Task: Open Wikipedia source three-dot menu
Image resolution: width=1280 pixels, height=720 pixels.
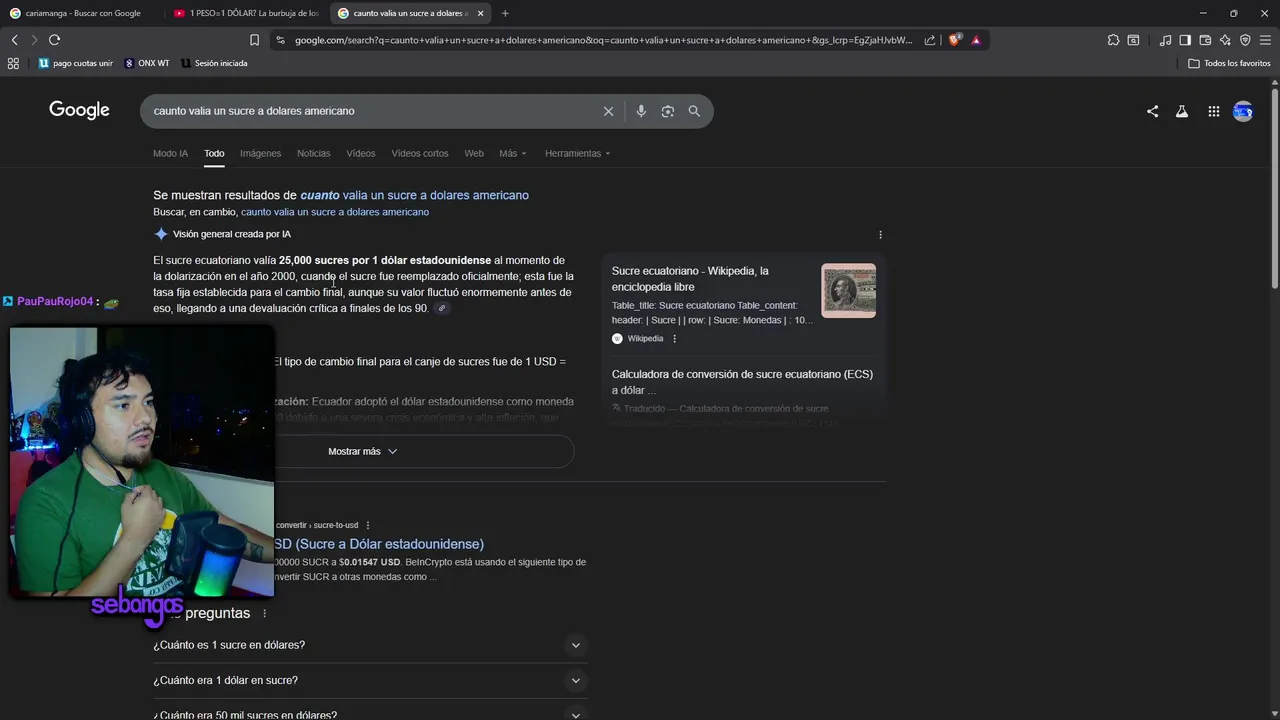Action: (x=674, y=339)
